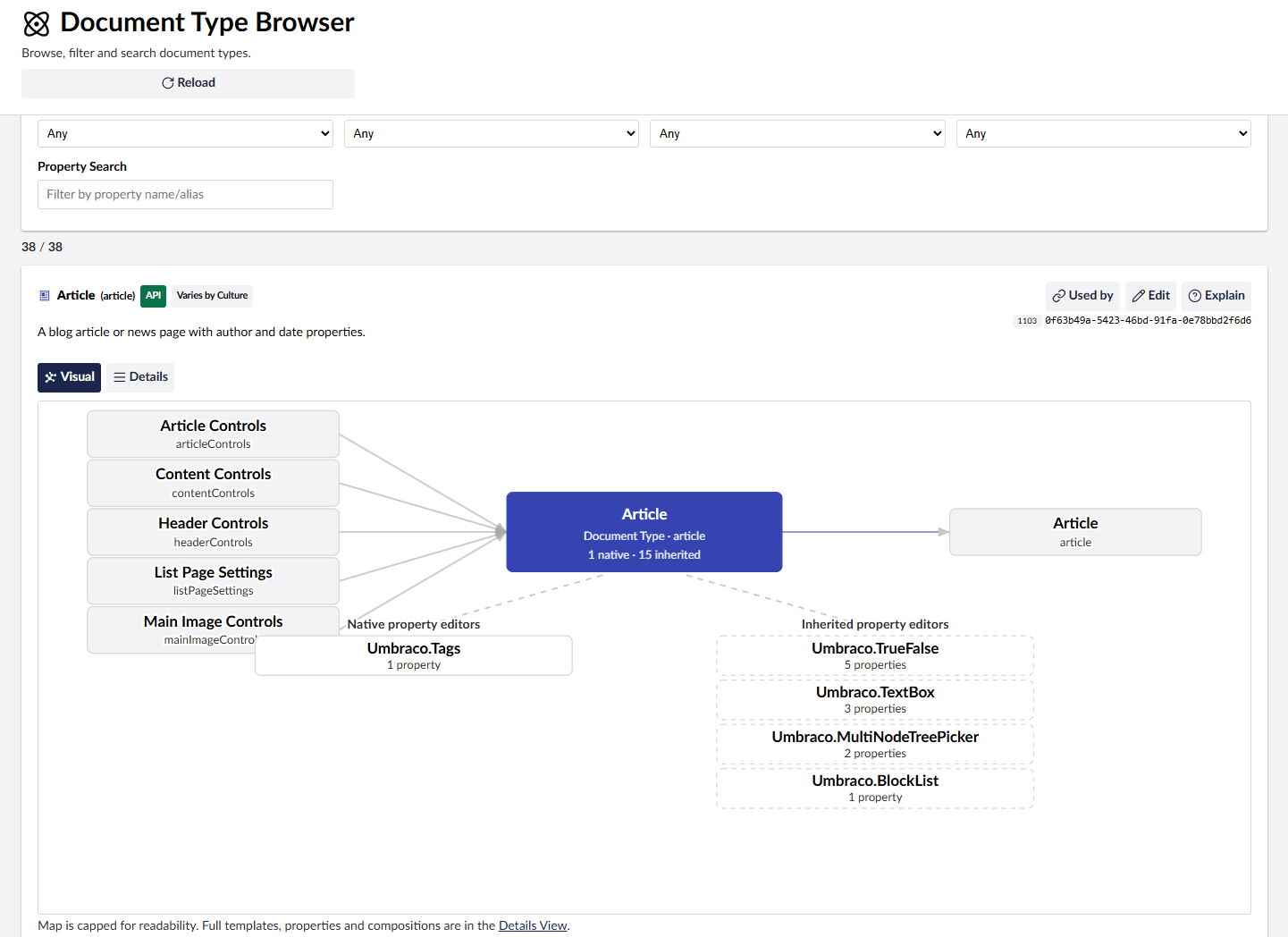The width and height of the screenshot is (1288, 937).
Task: Open the Details View link
Action: pyautogui.click(x=533, y=925)
